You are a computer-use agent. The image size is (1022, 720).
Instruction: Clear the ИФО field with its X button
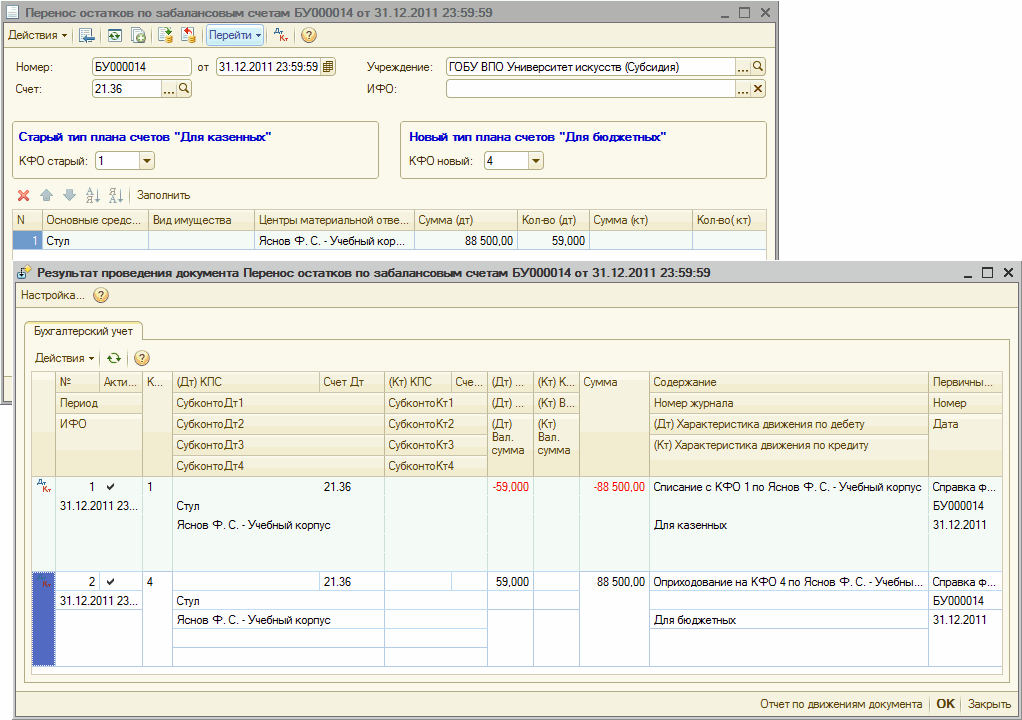(758, 89)
